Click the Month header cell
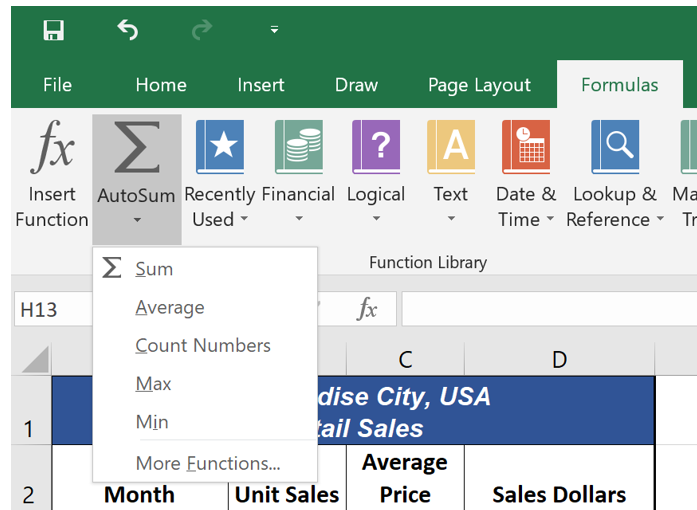 coord(140,494)
